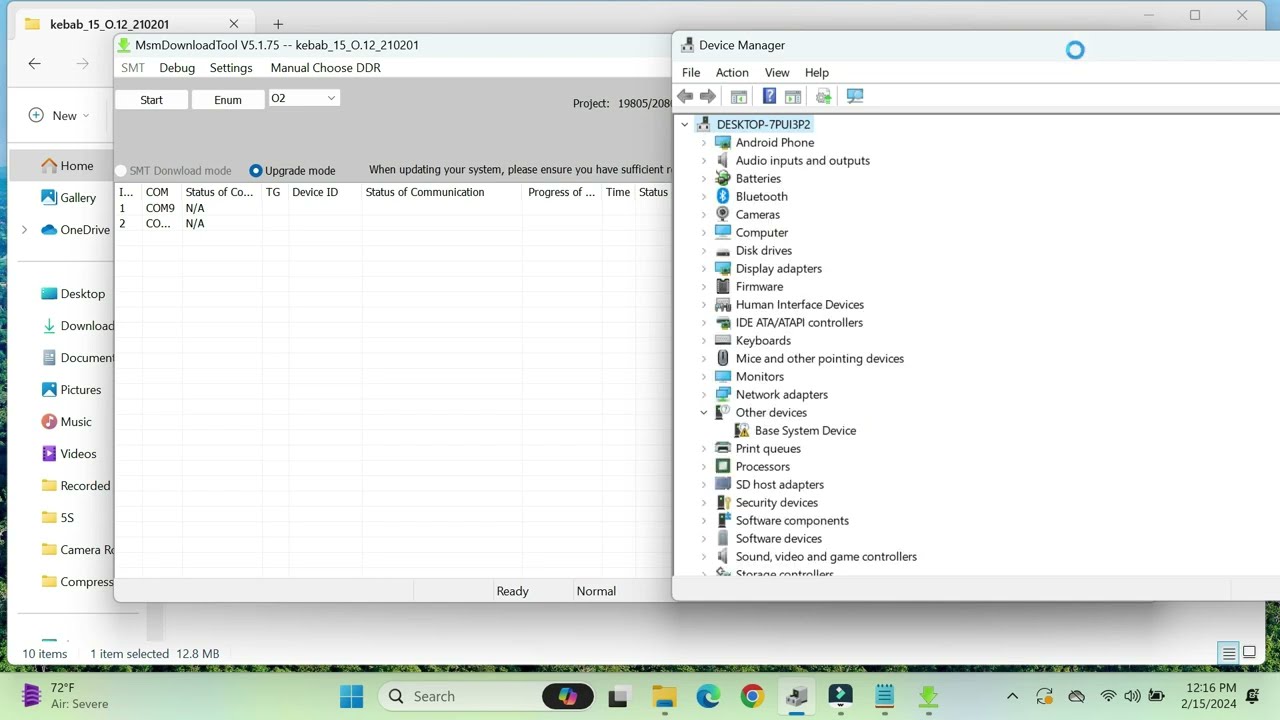Click Show/Hide Console Tree toolbar icon
Screen dimensions: 1280x720
[x=739, y=96]
